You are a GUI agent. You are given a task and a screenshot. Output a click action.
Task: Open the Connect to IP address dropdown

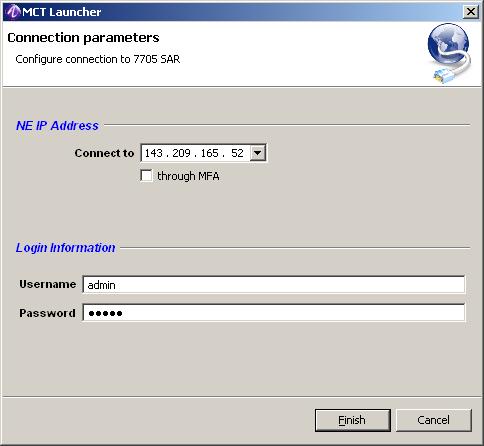pos(258,153)
